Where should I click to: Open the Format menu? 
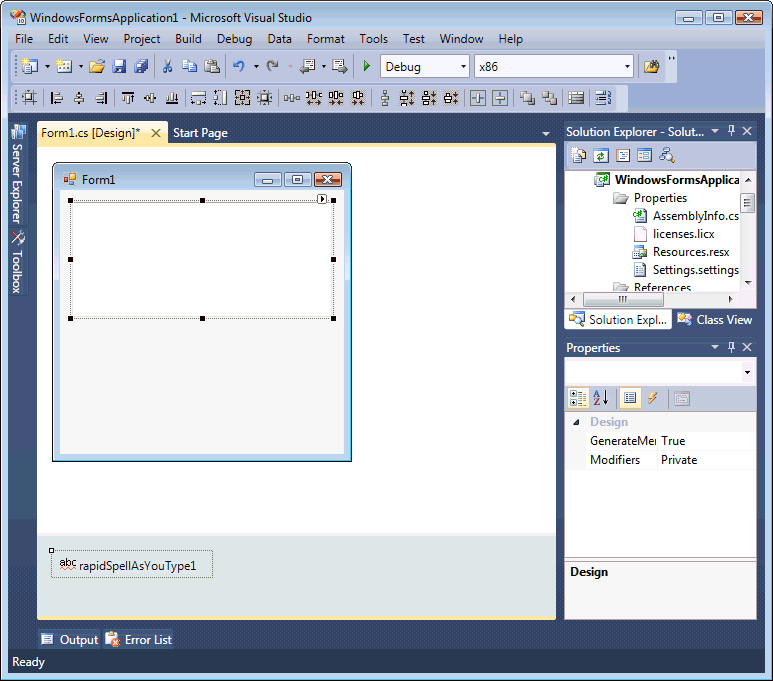(325, 39)
